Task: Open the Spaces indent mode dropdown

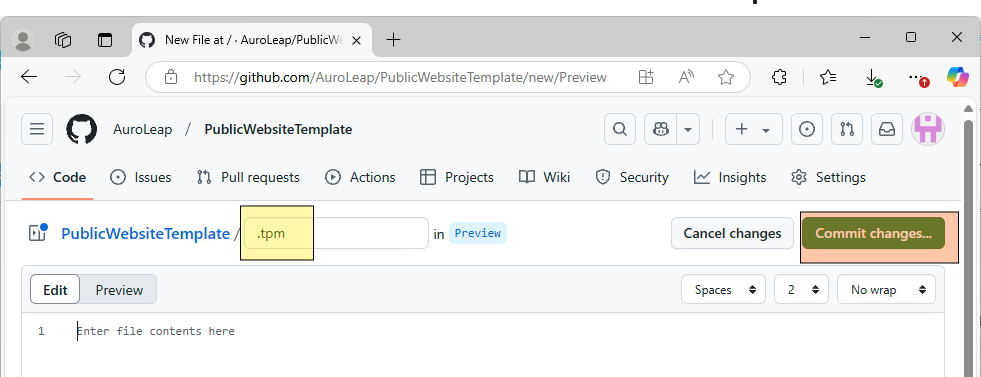Action: click(x=723, y=289)
